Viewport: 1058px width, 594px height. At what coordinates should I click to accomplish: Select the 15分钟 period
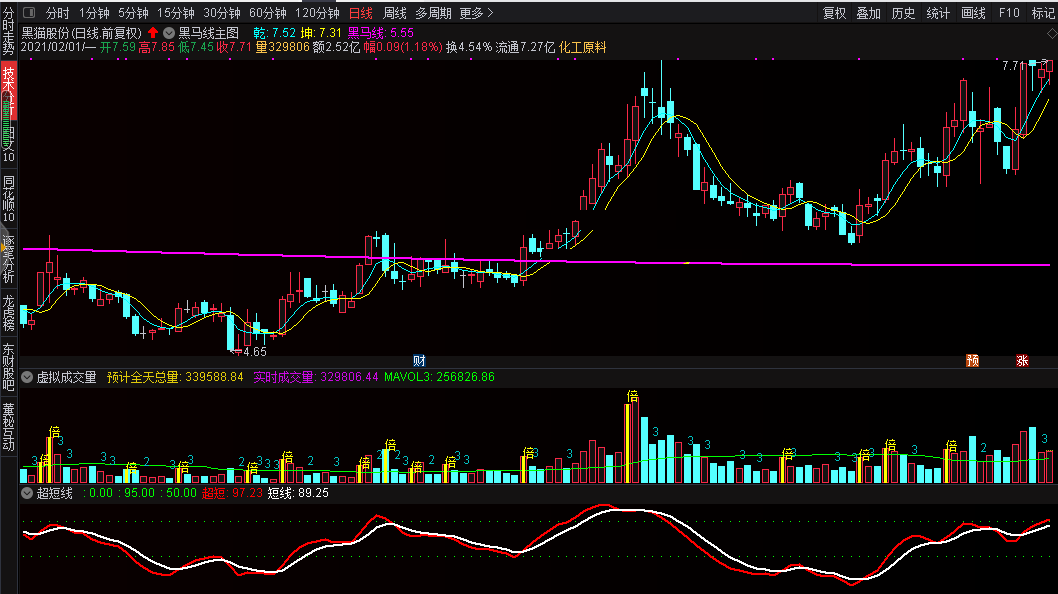[x=175, y=13]
